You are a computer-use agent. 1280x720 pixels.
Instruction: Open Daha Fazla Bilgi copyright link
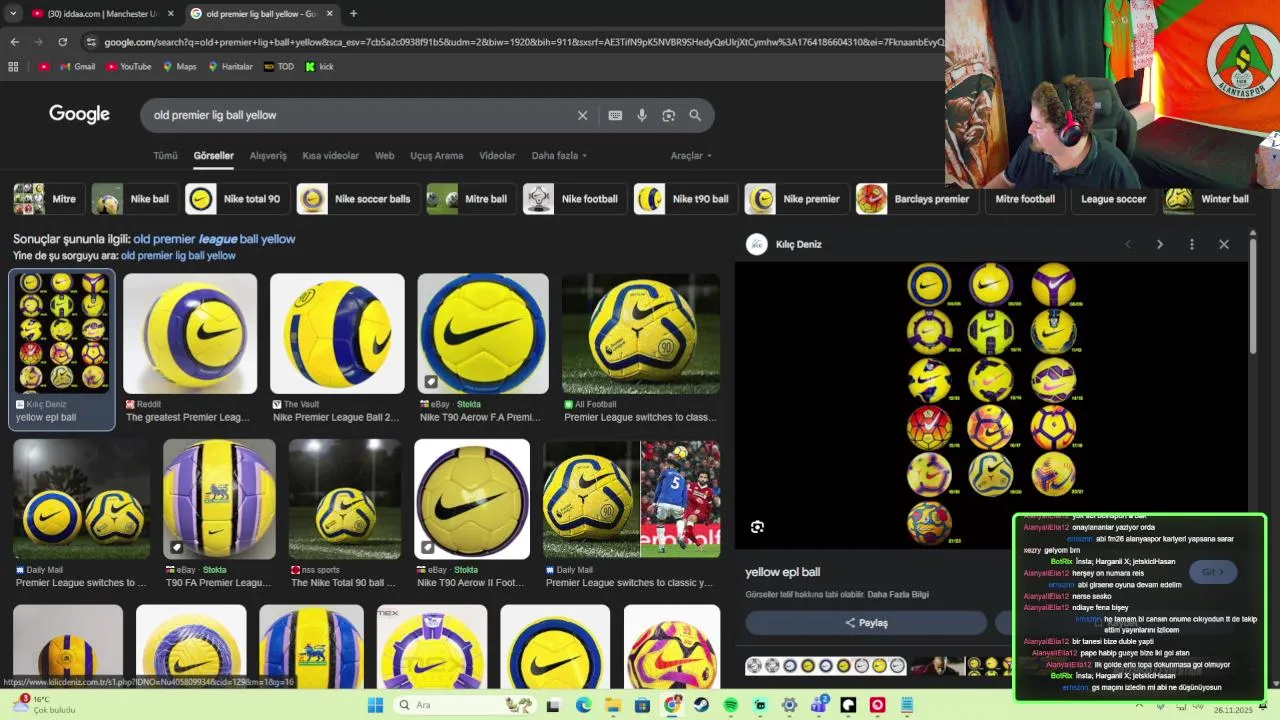898,595
